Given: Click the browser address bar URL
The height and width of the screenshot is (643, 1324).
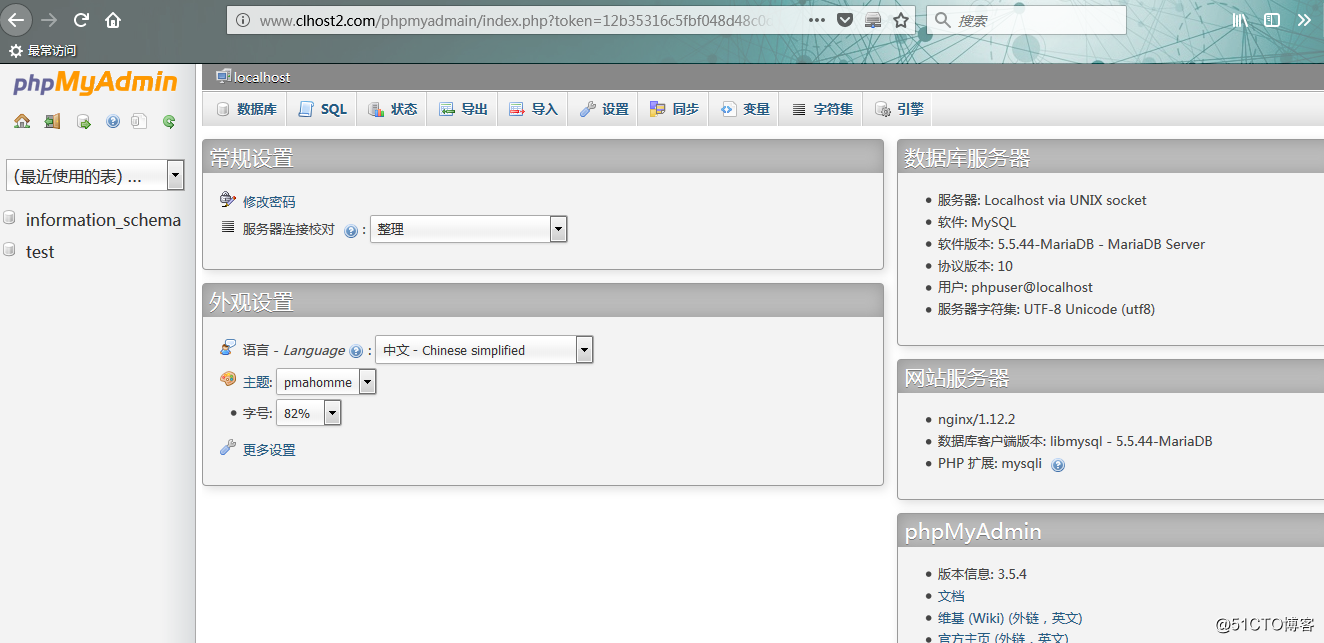Looking at the screenshot, I should click(x=515, y=20).
